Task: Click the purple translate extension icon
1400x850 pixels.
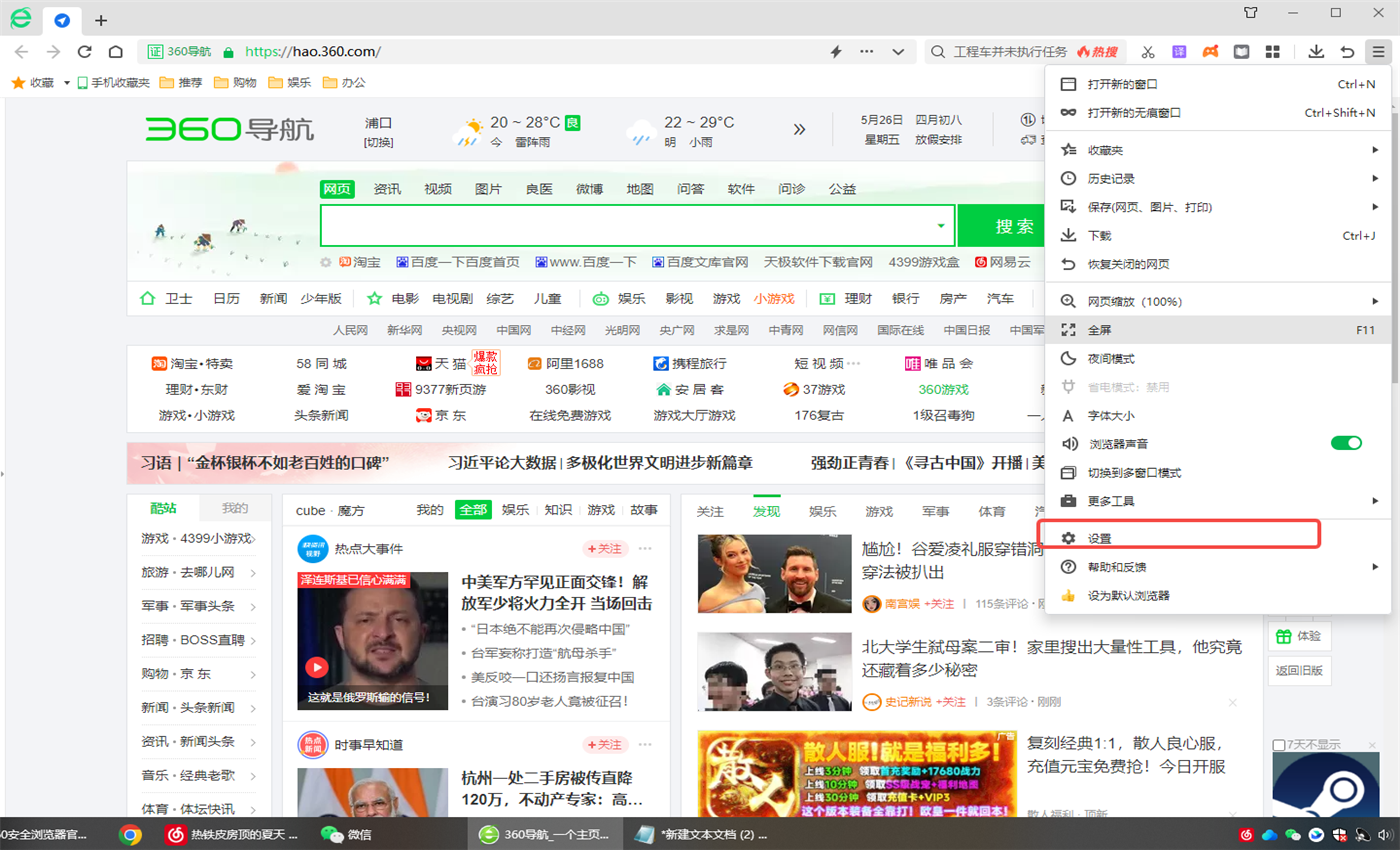Action: (x=1180, y=51)
